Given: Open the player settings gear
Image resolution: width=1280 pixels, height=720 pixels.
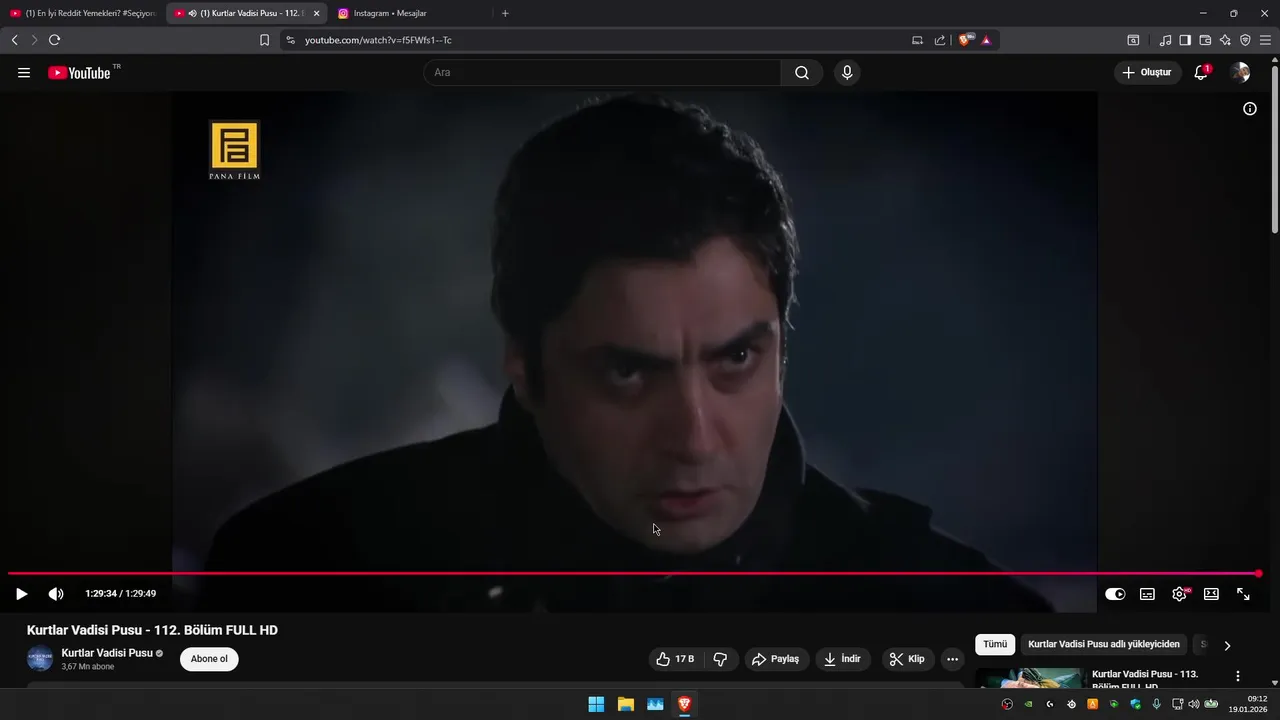Looking at the screenshot, I should coord(1179,594).
